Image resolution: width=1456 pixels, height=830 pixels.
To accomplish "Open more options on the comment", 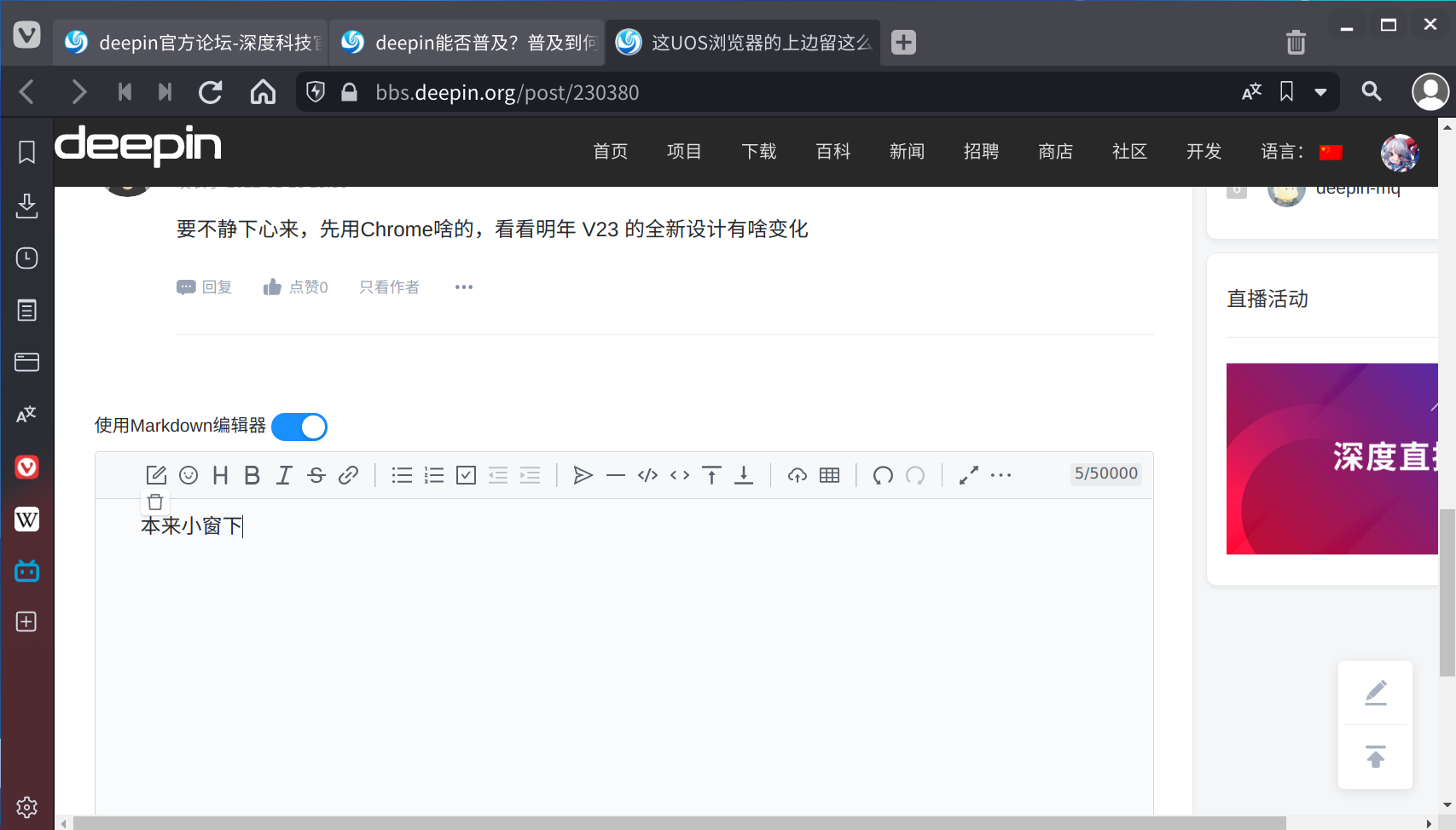I will (x=464, y=287).
